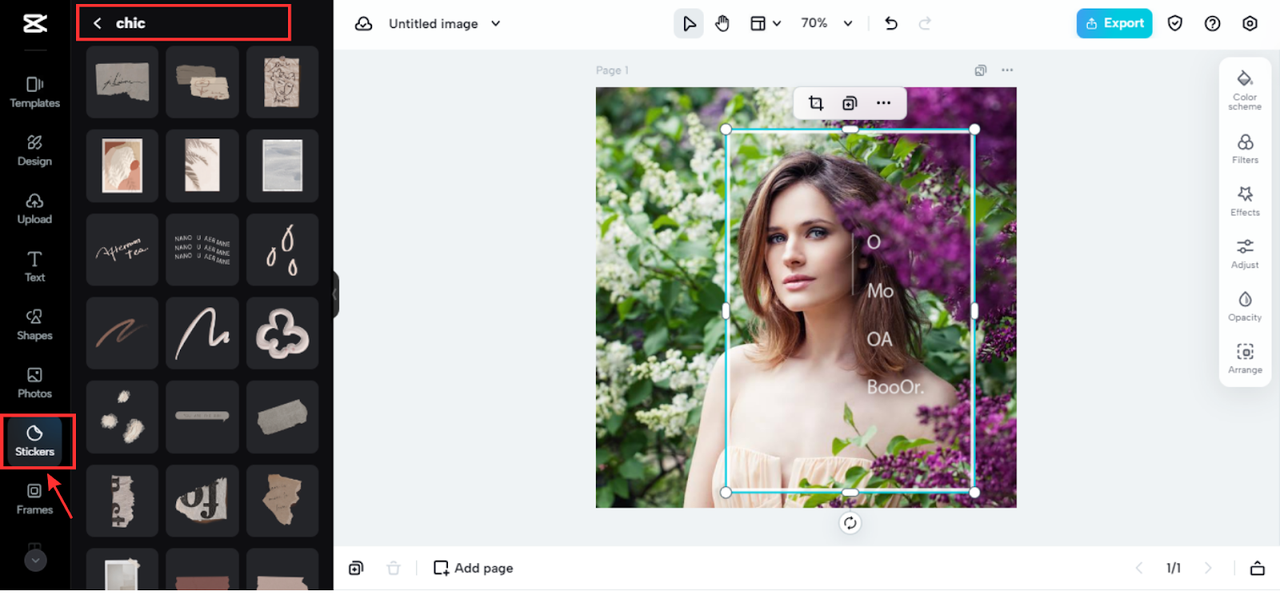Open floating toolbar more options
The height and width of the screenshot is (595, 1280).
coord(883,103)
